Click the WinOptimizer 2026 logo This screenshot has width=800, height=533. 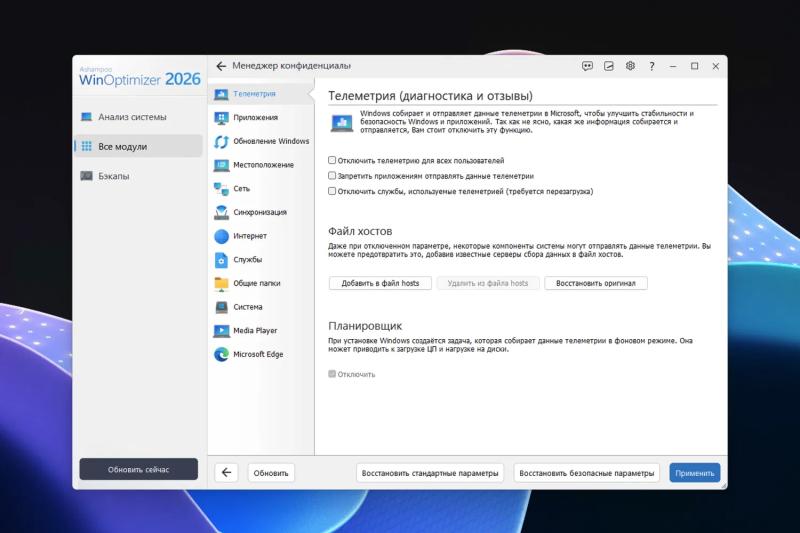(140, 77)
